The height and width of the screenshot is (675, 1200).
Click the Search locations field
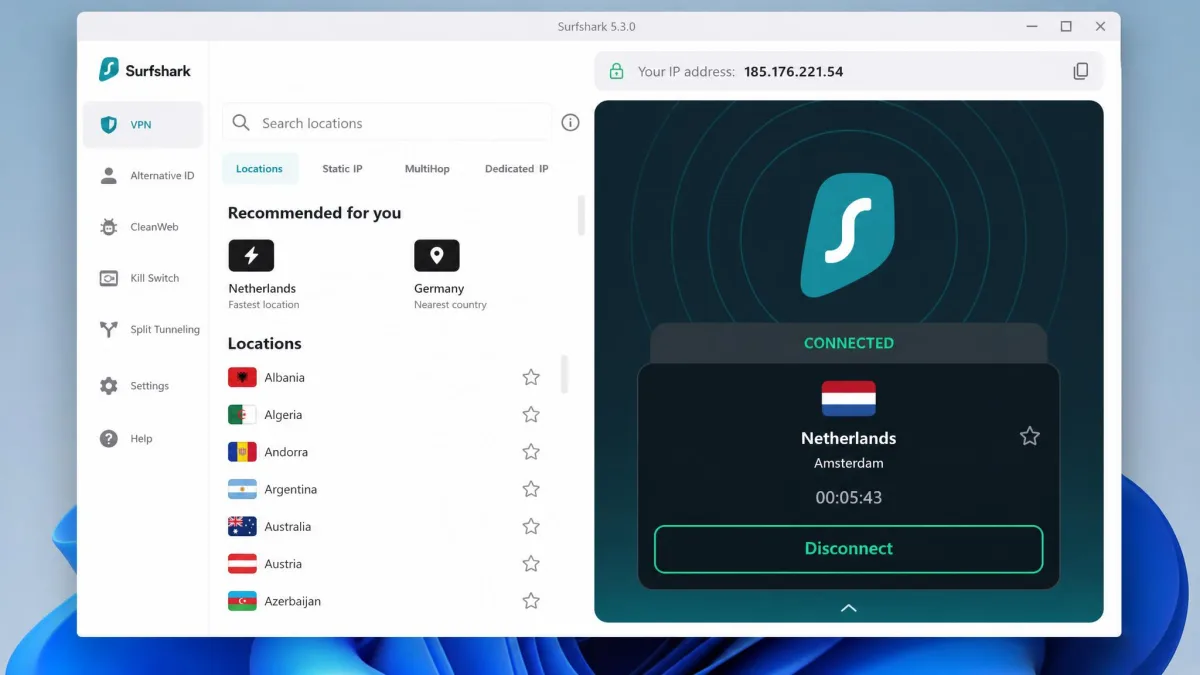(387, 123)
